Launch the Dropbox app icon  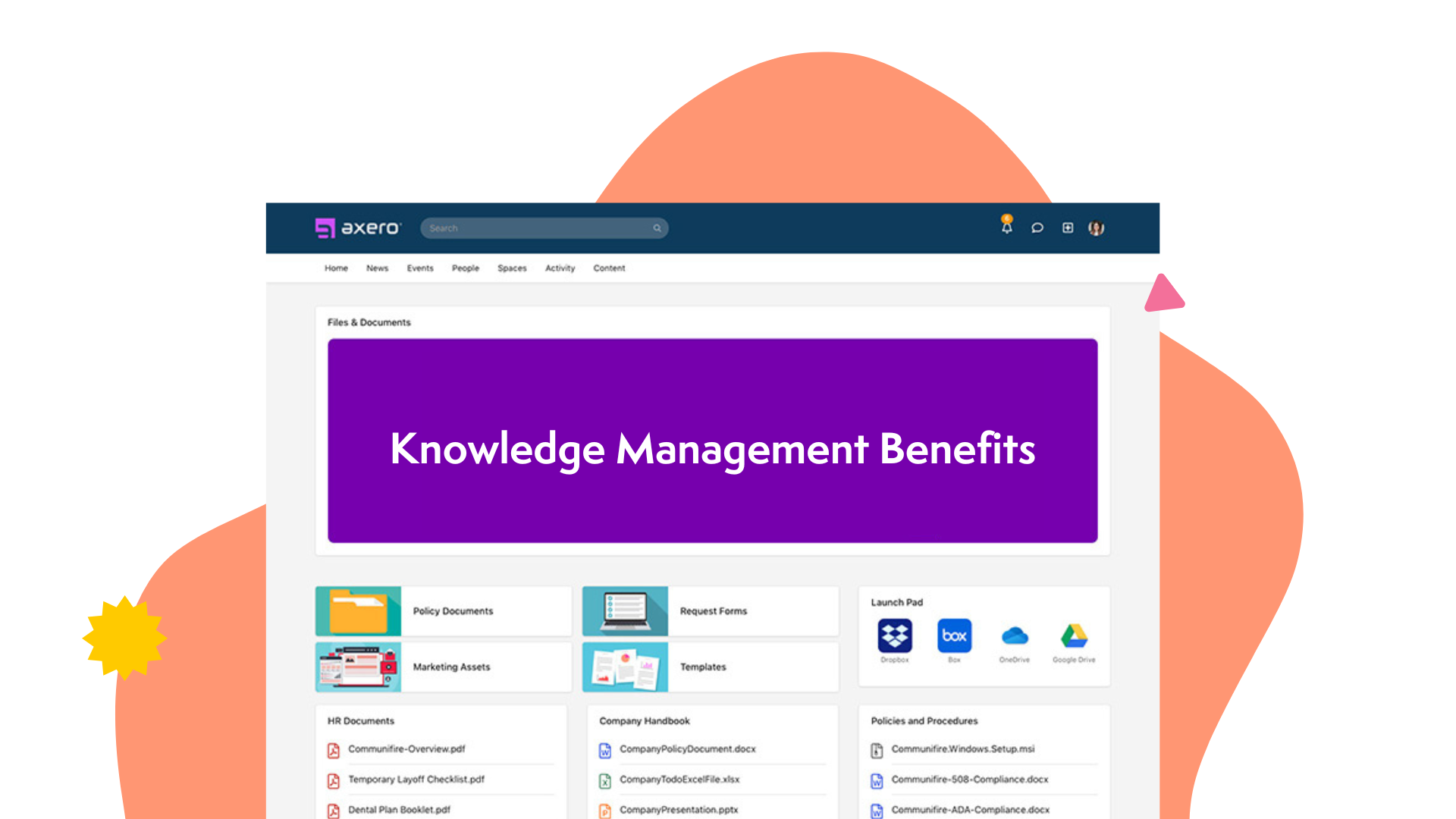[x=895, y=636]
